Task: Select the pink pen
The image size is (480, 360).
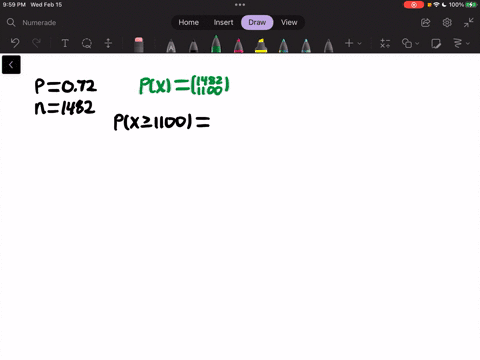Action: click(238, 46)
